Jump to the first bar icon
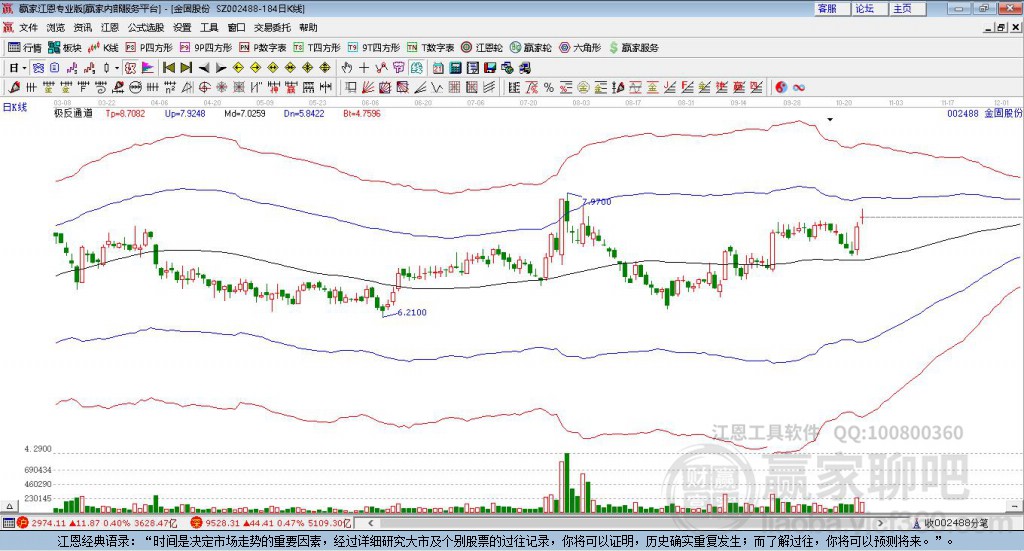This screenshot has width=1024, height=551. click(168, 68)
